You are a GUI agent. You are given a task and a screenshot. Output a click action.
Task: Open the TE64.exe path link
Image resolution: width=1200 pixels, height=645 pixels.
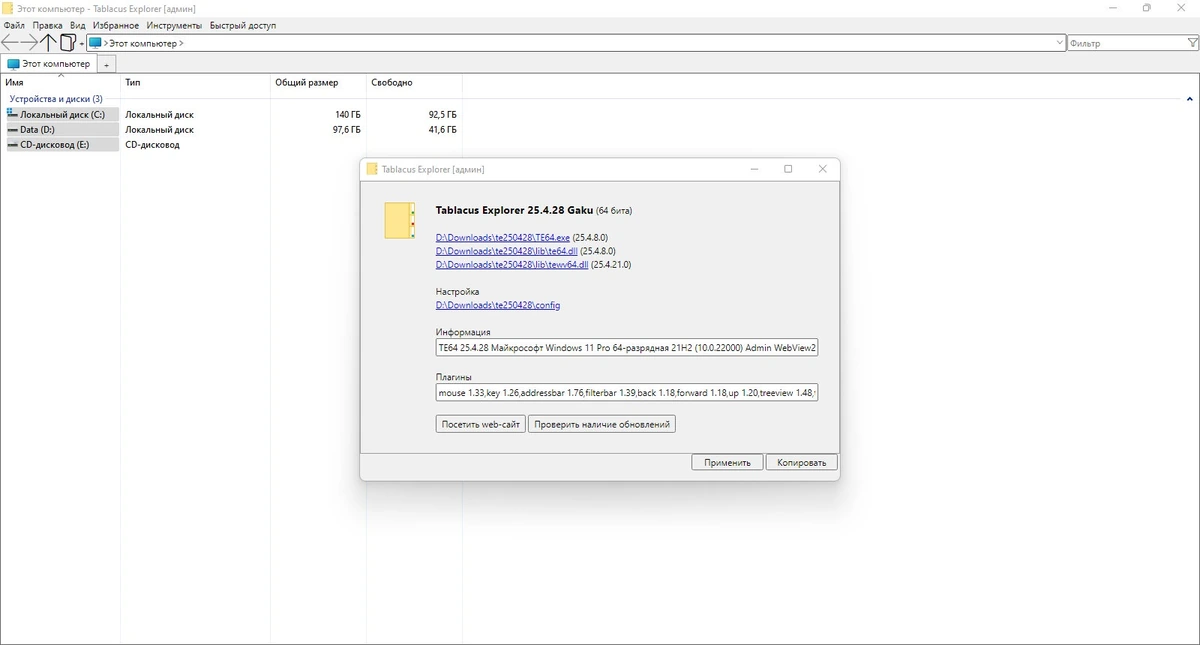coord(503,237)
